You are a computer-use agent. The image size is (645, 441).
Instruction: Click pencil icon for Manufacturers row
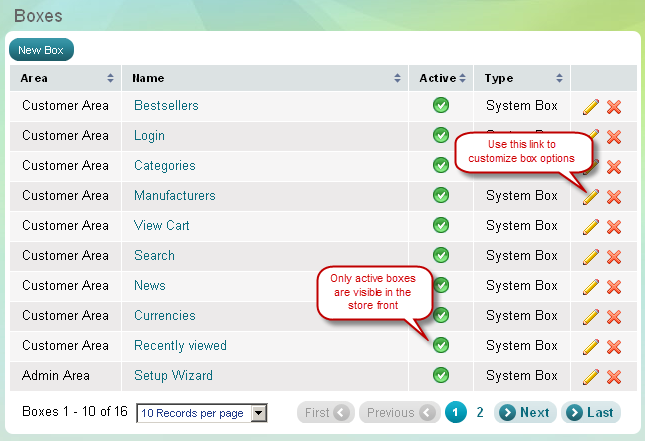[591, 197]
